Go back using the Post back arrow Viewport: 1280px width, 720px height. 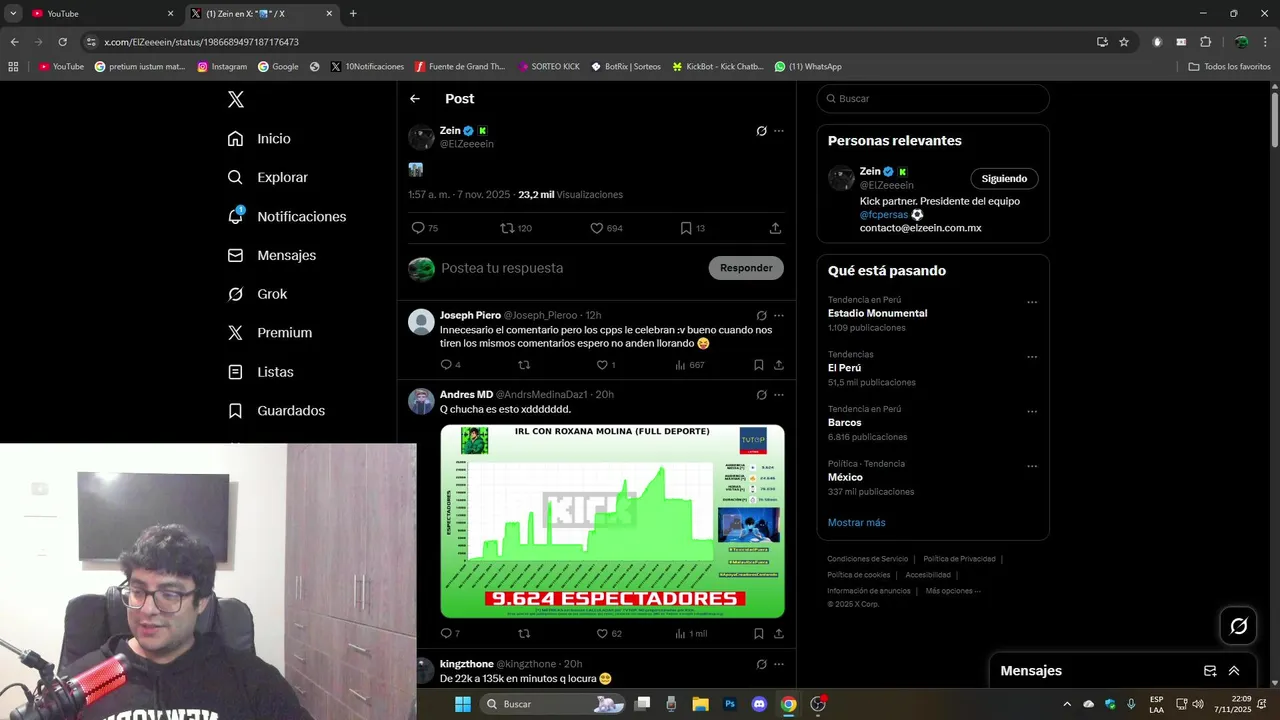[415, 99]
